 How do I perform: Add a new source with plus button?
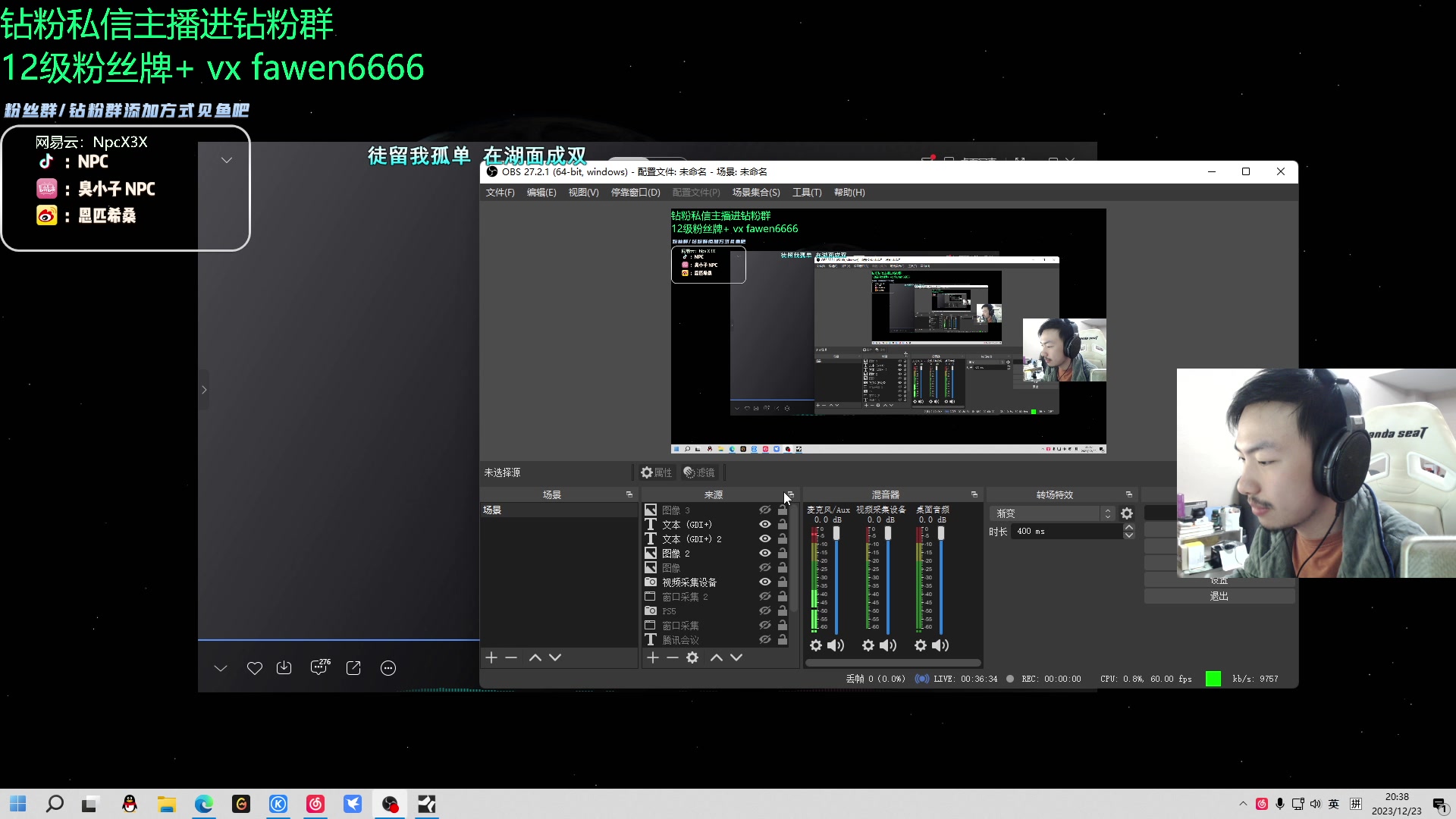point(653,657)
